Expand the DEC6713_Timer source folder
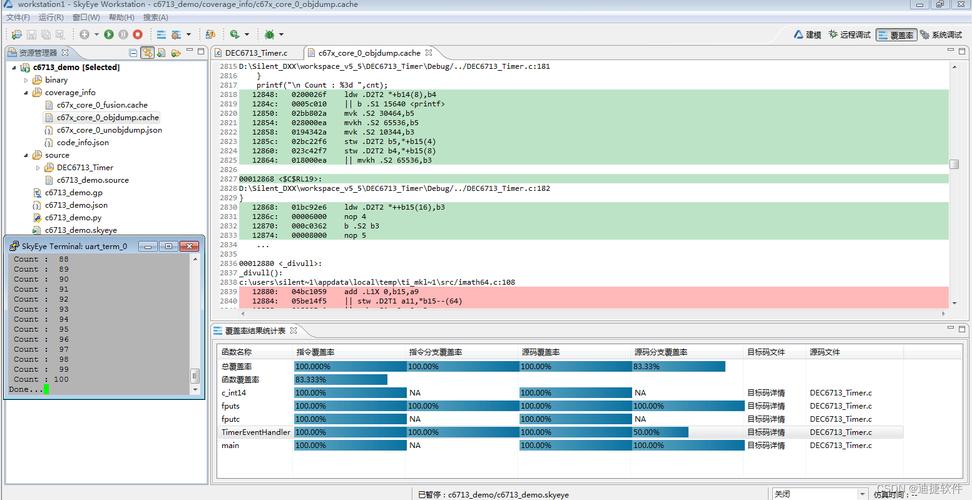This screenshot has width=972, height=500. (x=38, y=168)
